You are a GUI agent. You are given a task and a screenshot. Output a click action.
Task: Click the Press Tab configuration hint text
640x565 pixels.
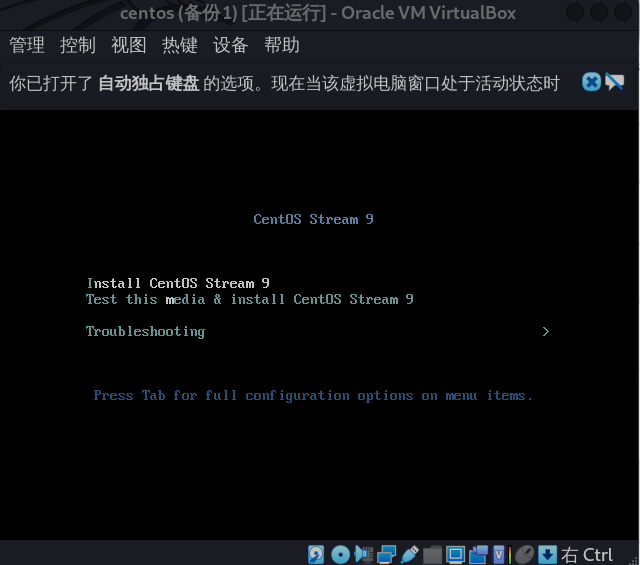click(313, 395)
